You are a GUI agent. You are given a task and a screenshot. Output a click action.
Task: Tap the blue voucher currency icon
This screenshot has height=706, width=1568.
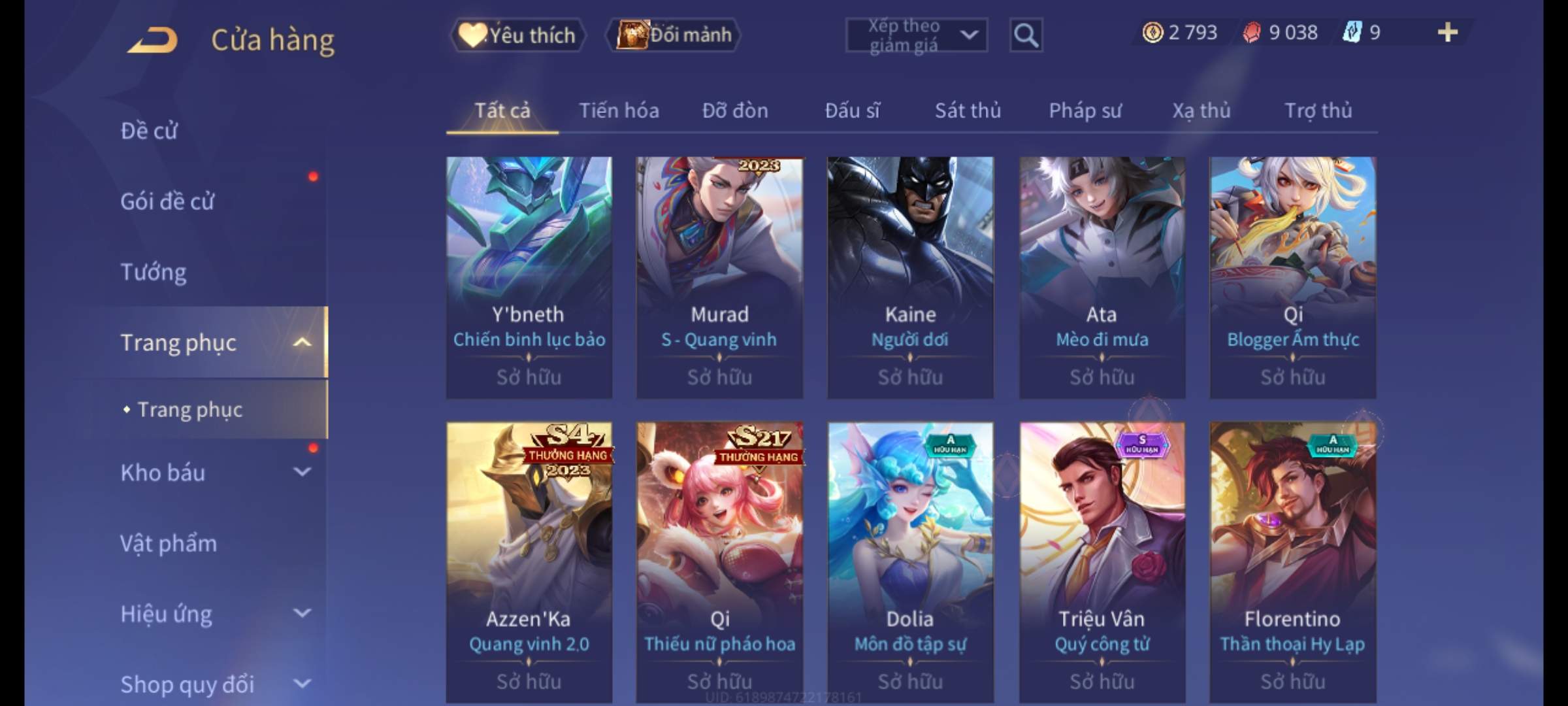[1352, 32]
